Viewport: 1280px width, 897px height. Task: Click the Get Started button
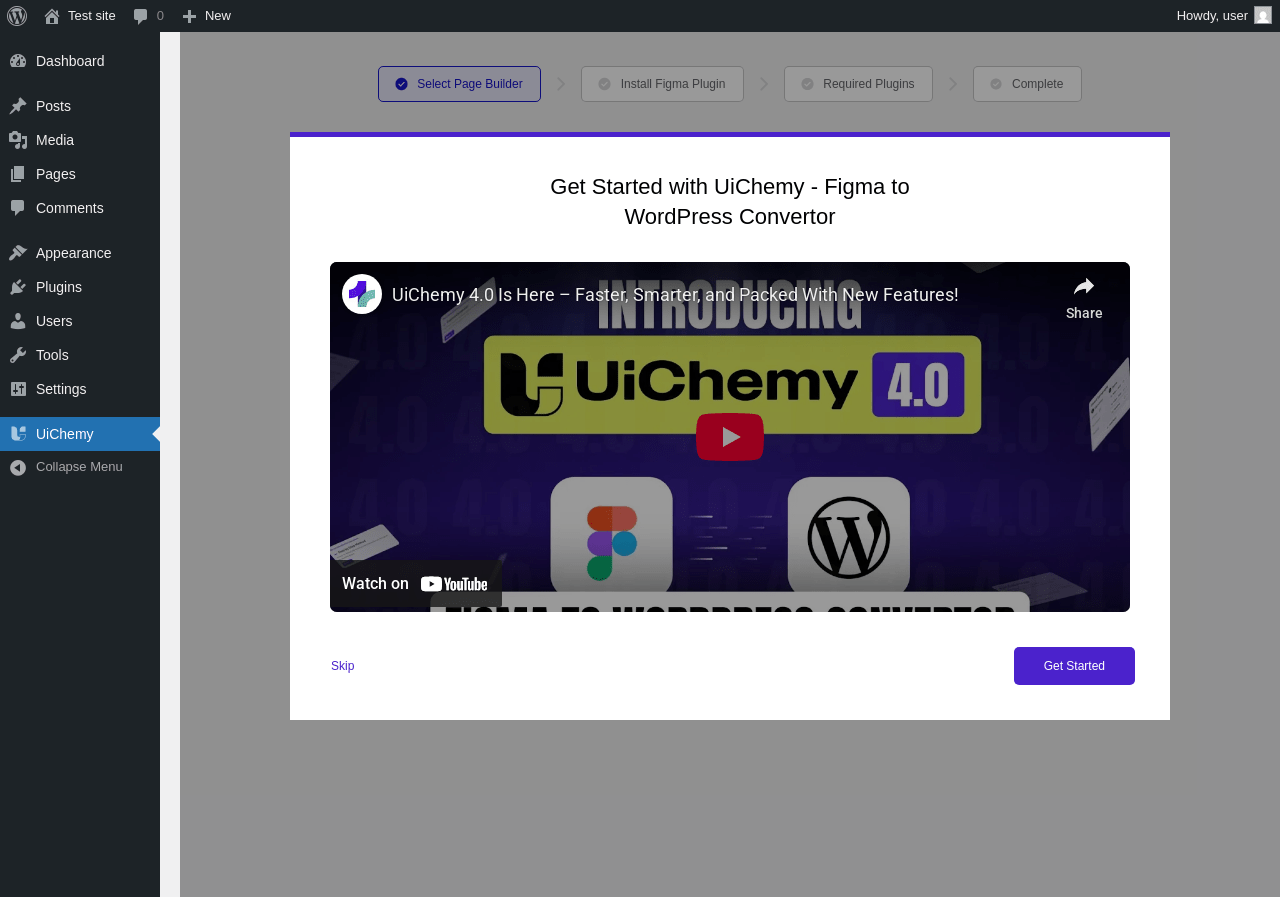click(1074, 666)
